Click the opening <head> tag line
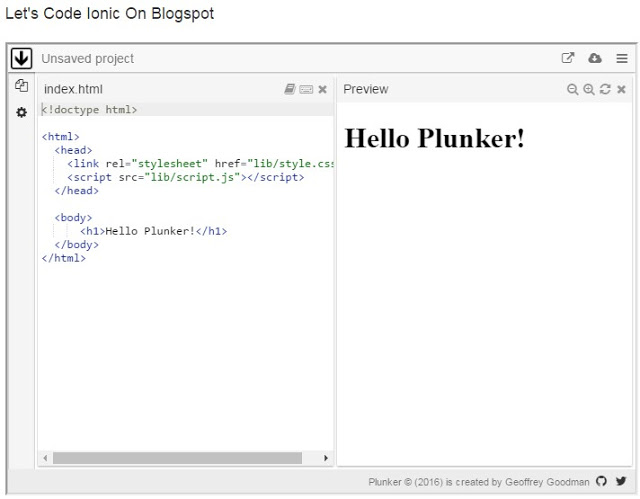This screenshot has height=499, width=640. (x=73, y=150)
